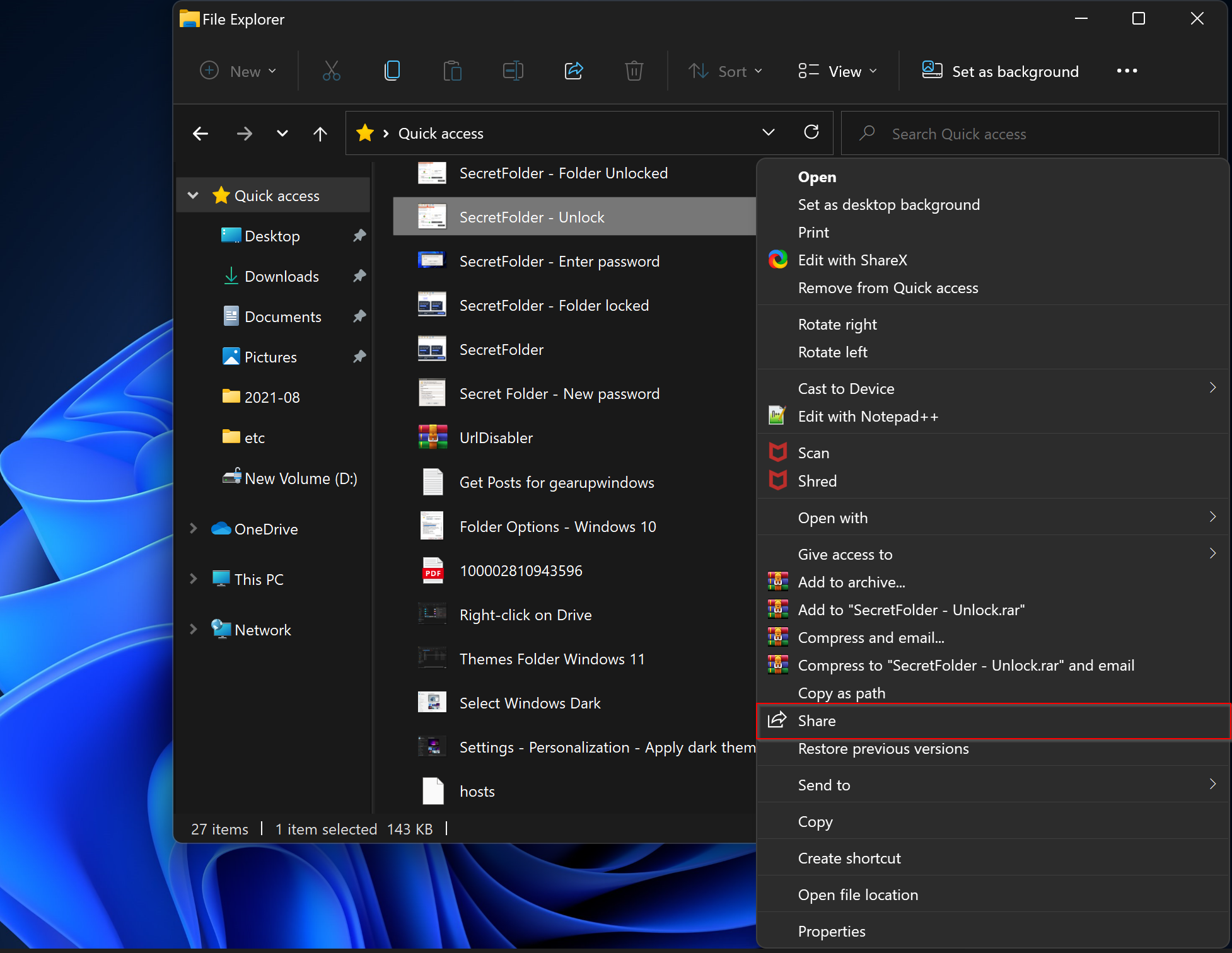
Task: Select Folder Options - Windows 10 file
Action: pyautogui.click(x=574, y=526)
